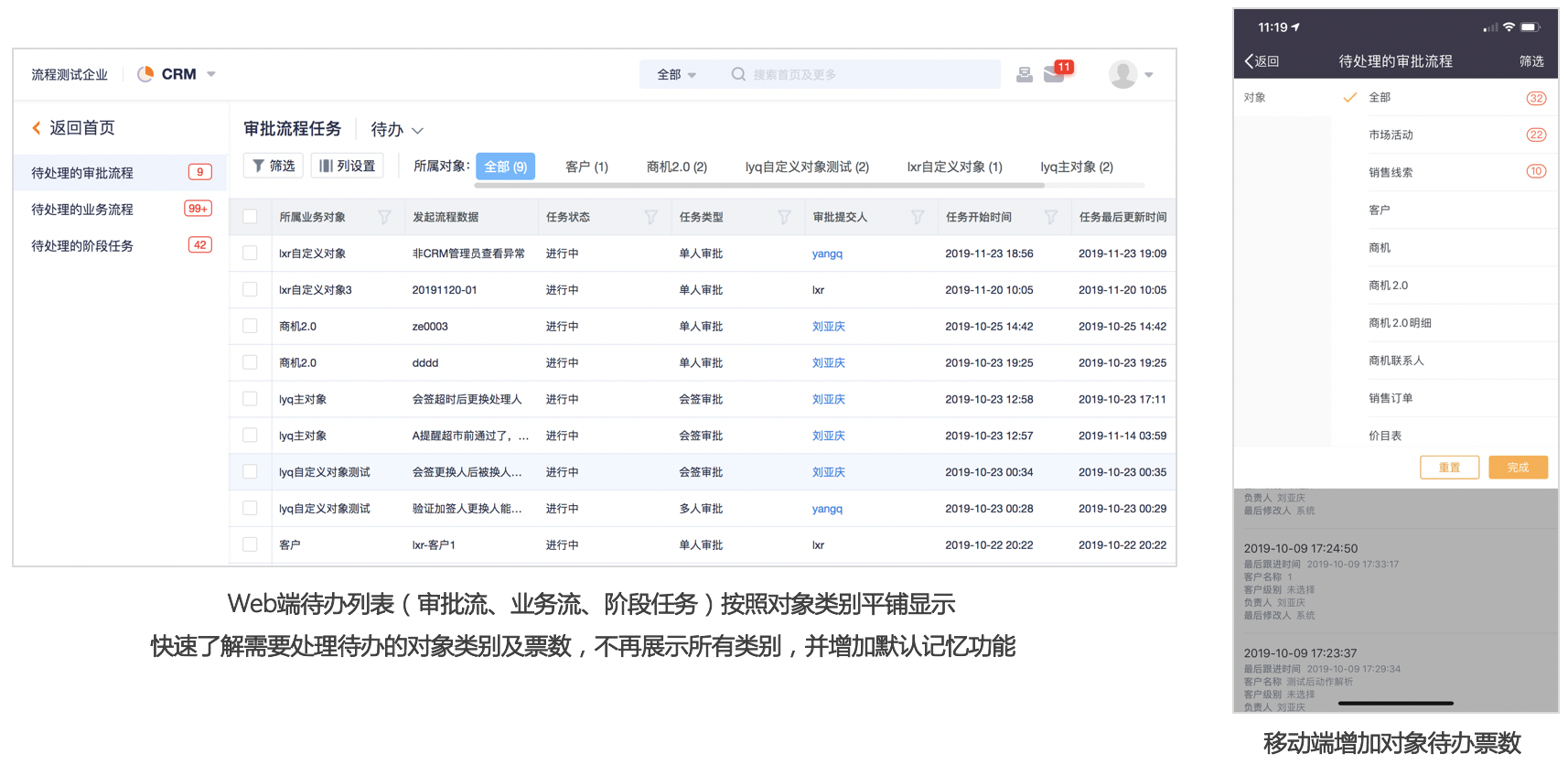Click the 列设置 column settings button
This screenshot has width=1568, height=765.
point(347,166)
